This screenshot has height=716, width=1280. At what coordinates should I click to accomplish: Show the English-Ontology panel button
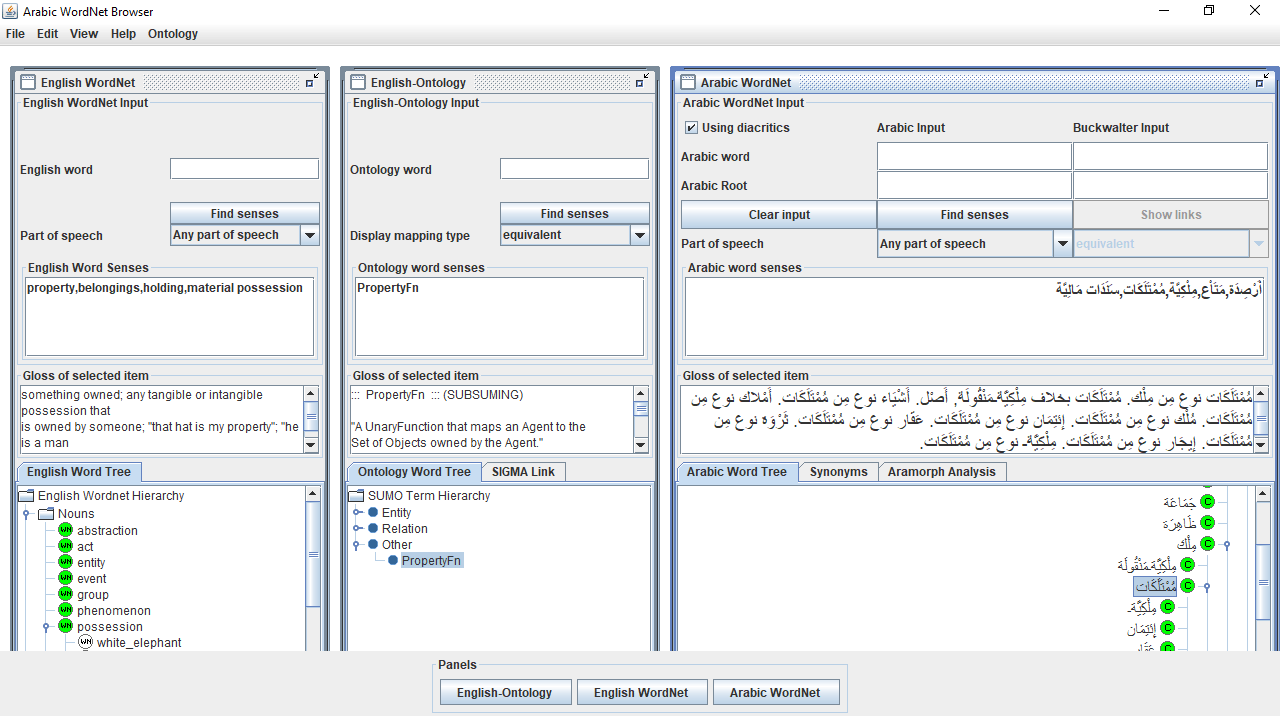pyautogui.click(x=505, y=692)
